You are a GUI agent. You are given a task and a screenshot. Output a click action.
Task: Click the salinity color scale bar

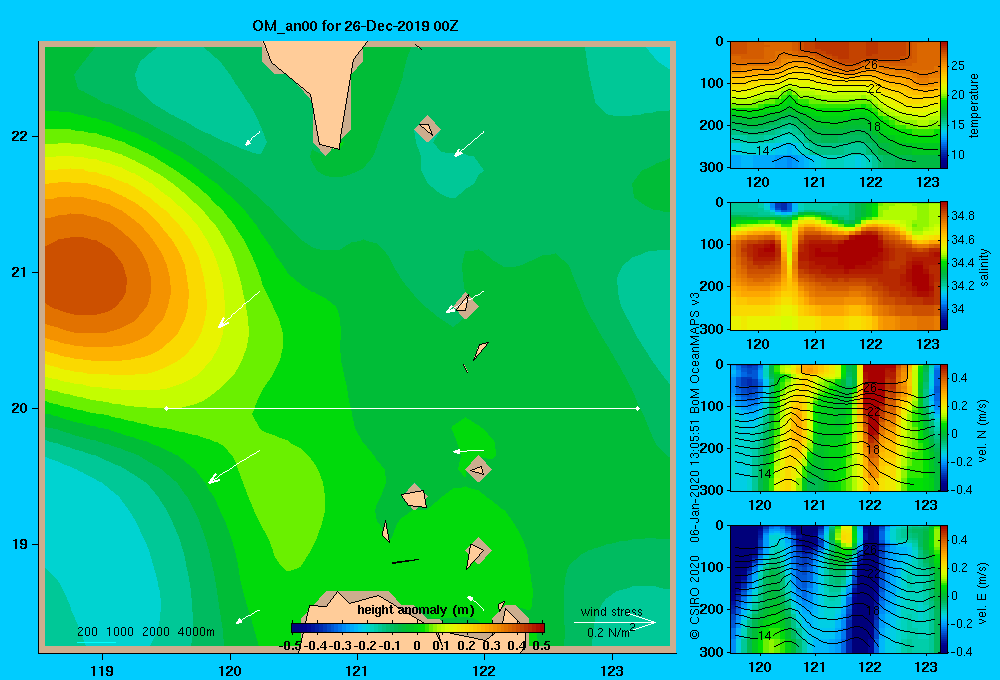click(x=944, y=266)
